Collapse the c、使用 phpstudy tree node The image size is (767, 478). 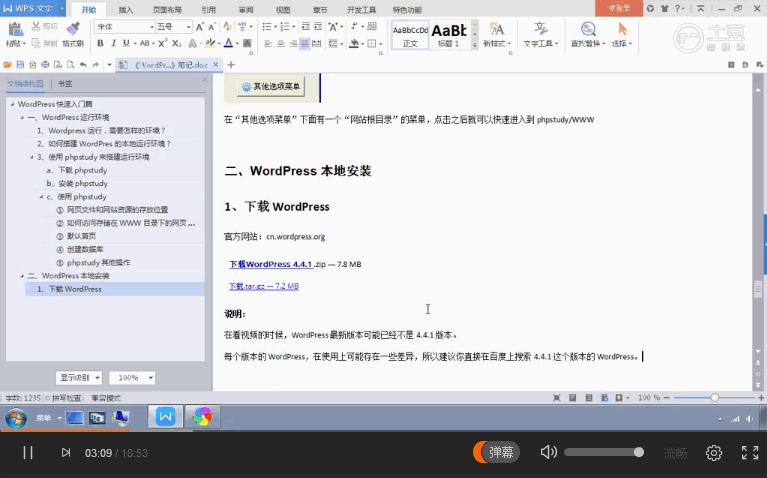(x=42, y=197)
